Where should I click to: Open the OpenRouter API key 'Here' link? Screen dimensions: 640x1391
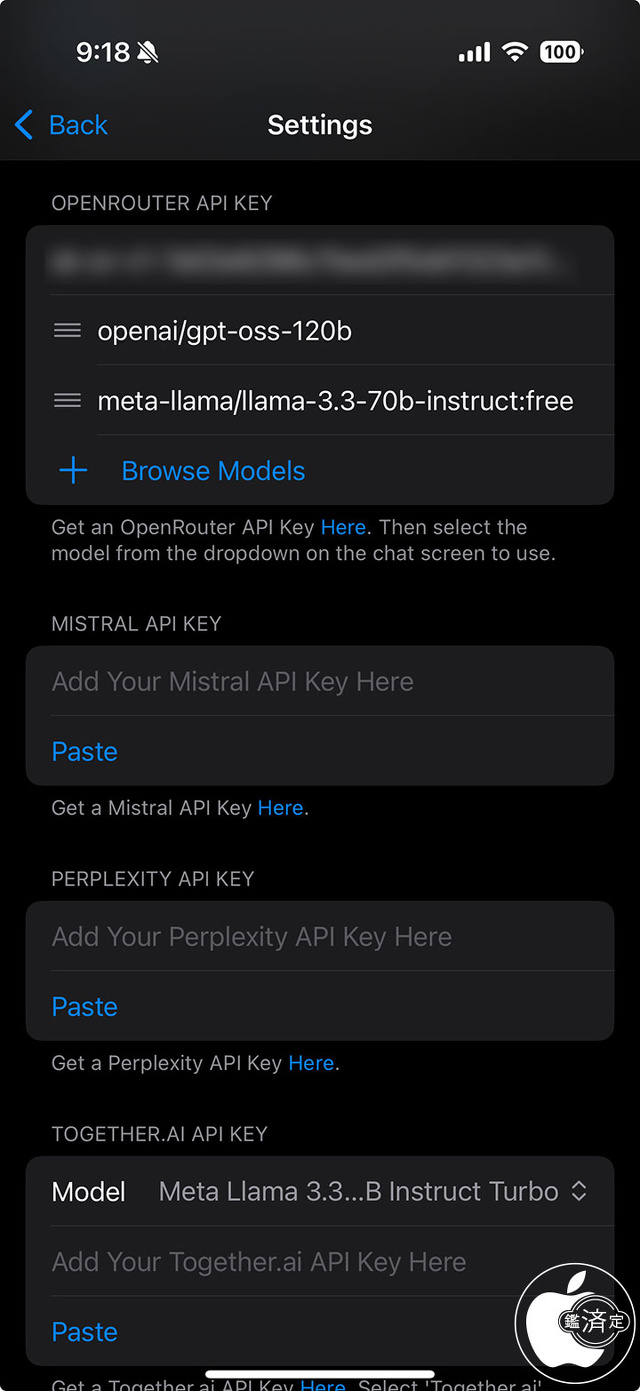343,527
